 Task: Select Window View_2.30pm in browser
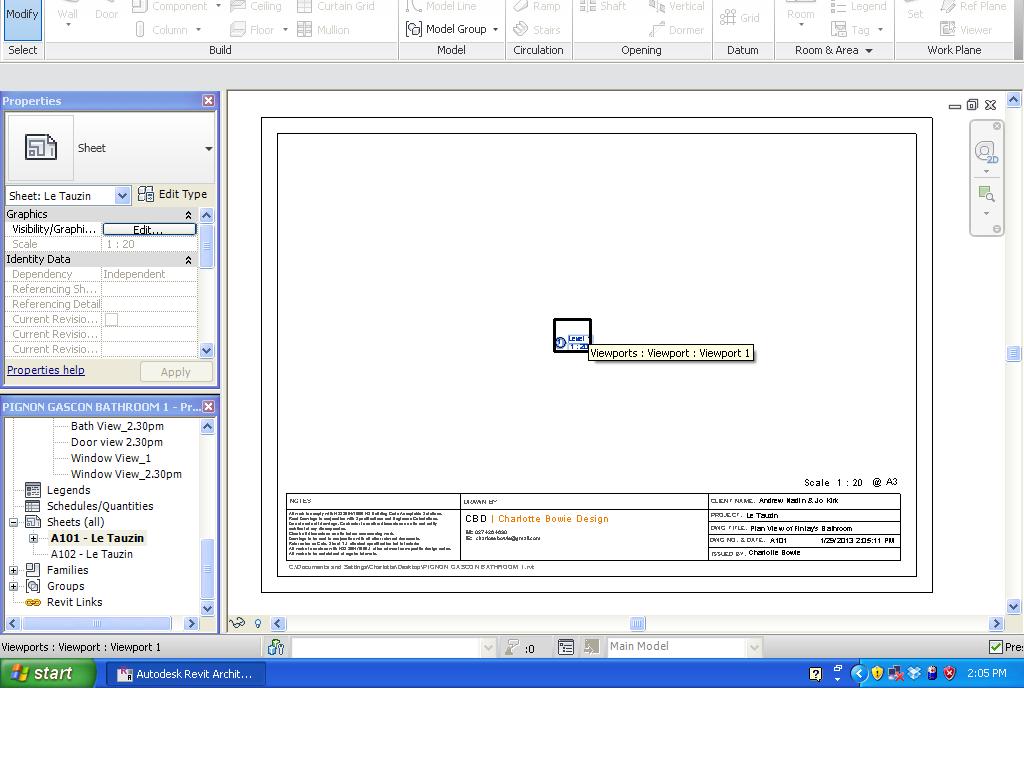[126, 474]
